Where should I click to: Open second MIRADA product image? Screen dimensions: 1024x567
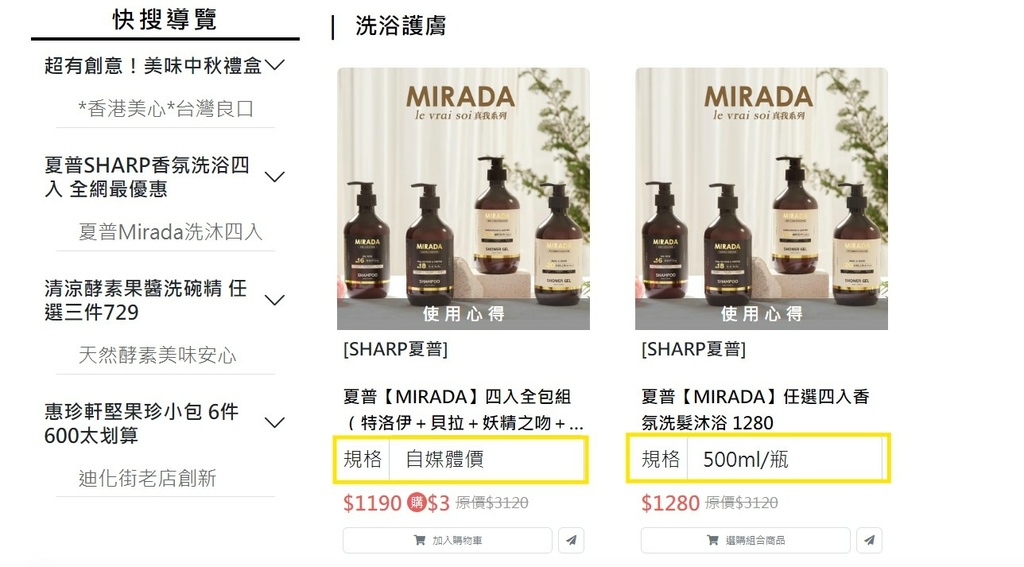point(761,199)
